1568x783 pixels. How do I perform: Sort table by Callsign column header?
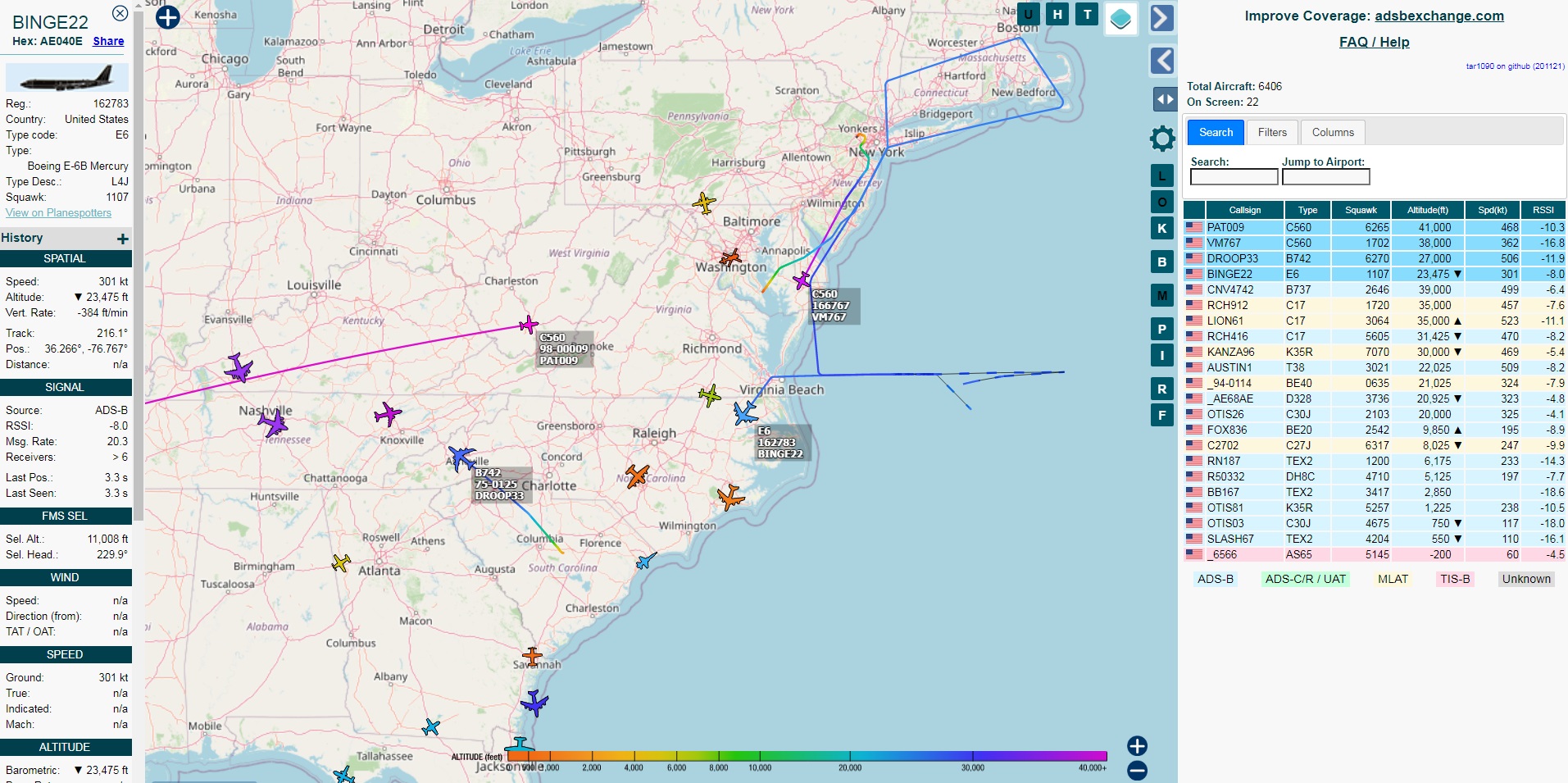[1244, 210]
